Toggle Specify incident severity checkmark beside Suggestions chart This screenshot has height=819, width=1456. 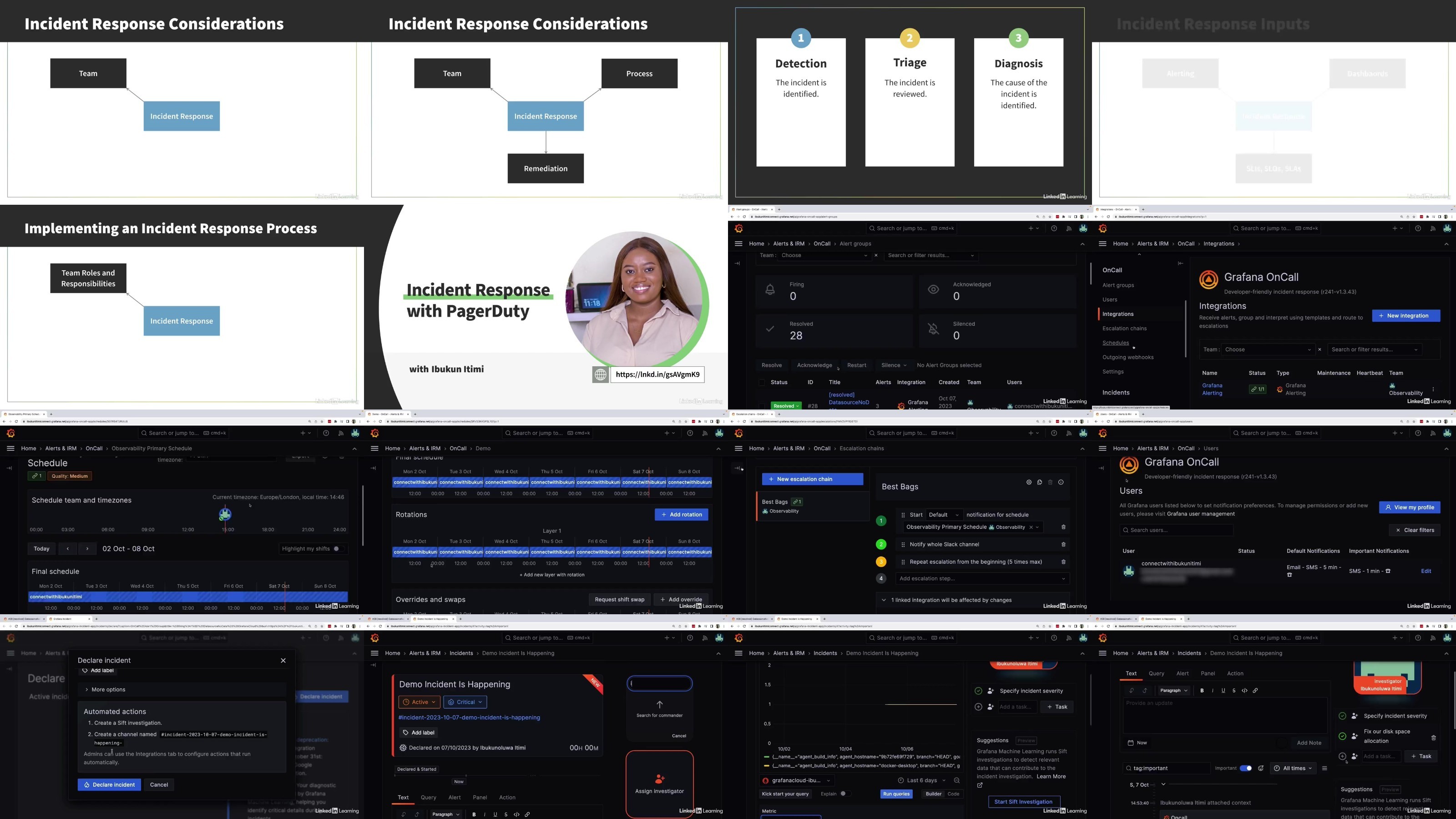[x=978, y=691]
